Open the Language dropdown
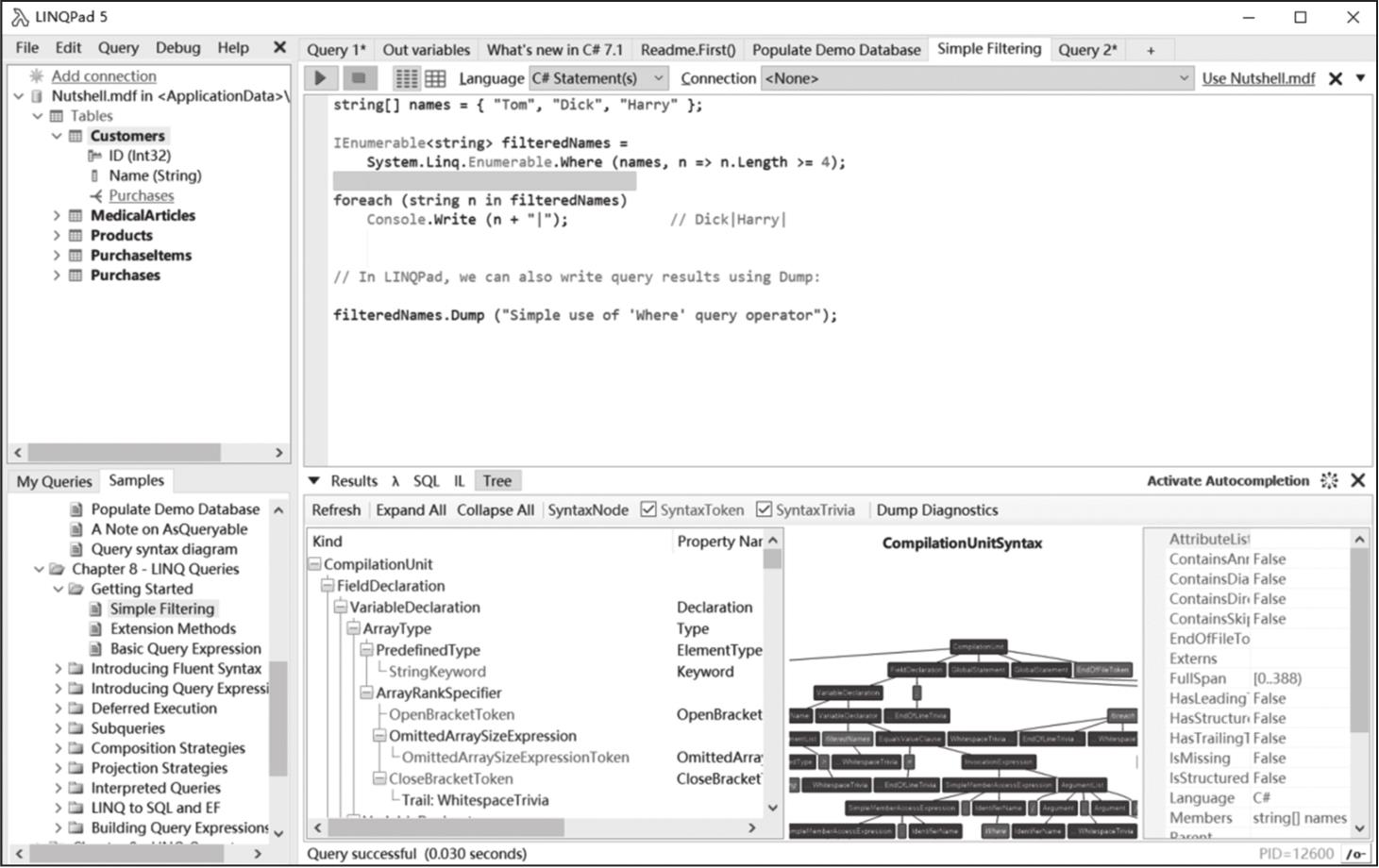 [x=598, y=78]
